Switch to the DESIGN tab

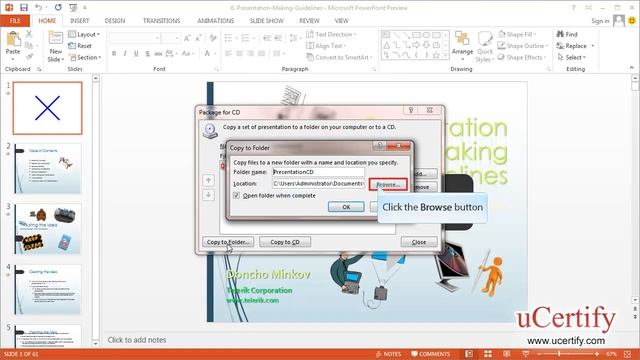point(115,20)
